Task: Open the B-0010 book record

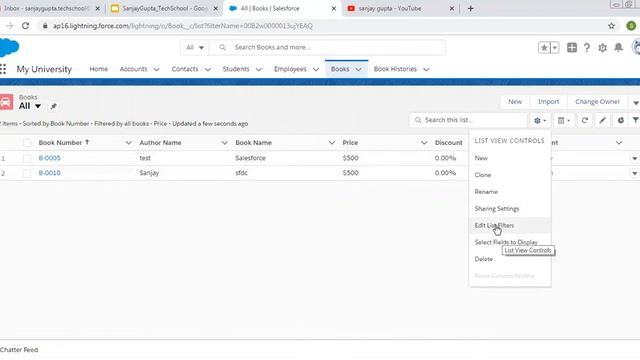Action: 49,173
